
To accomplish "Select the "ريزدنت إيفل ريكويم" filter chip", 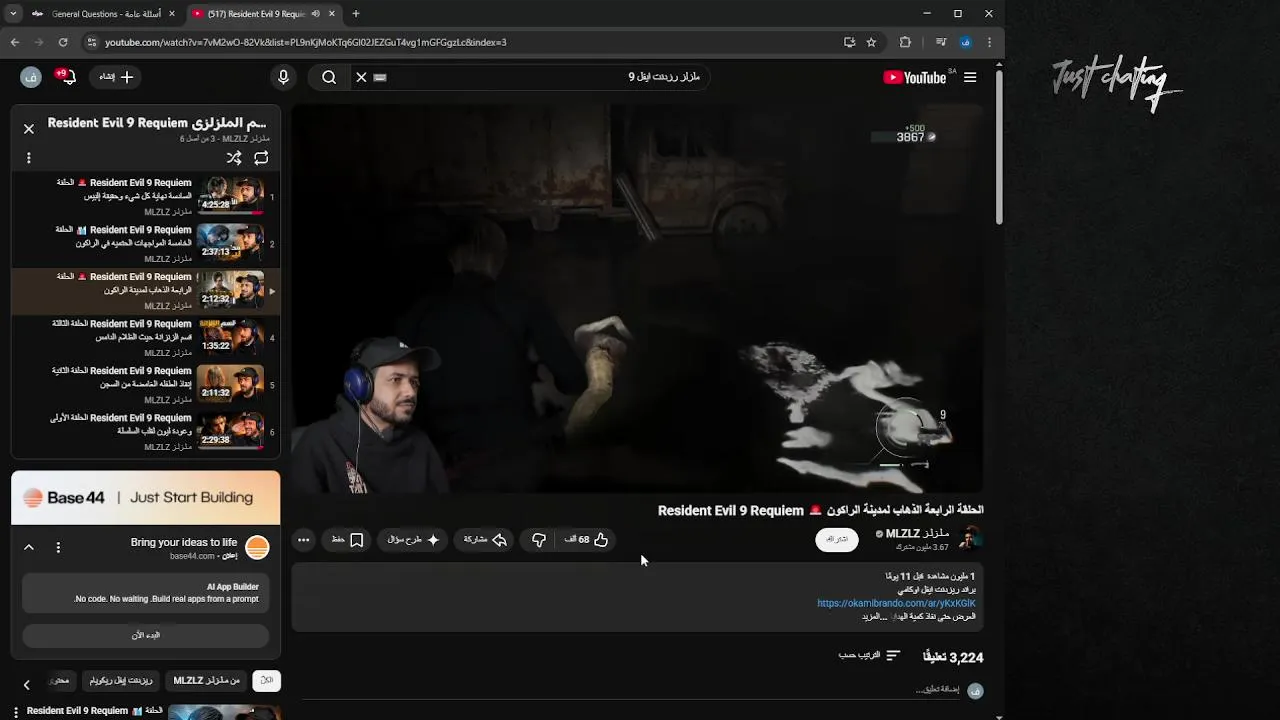I will pyautogui.click(x=121, y=680).
